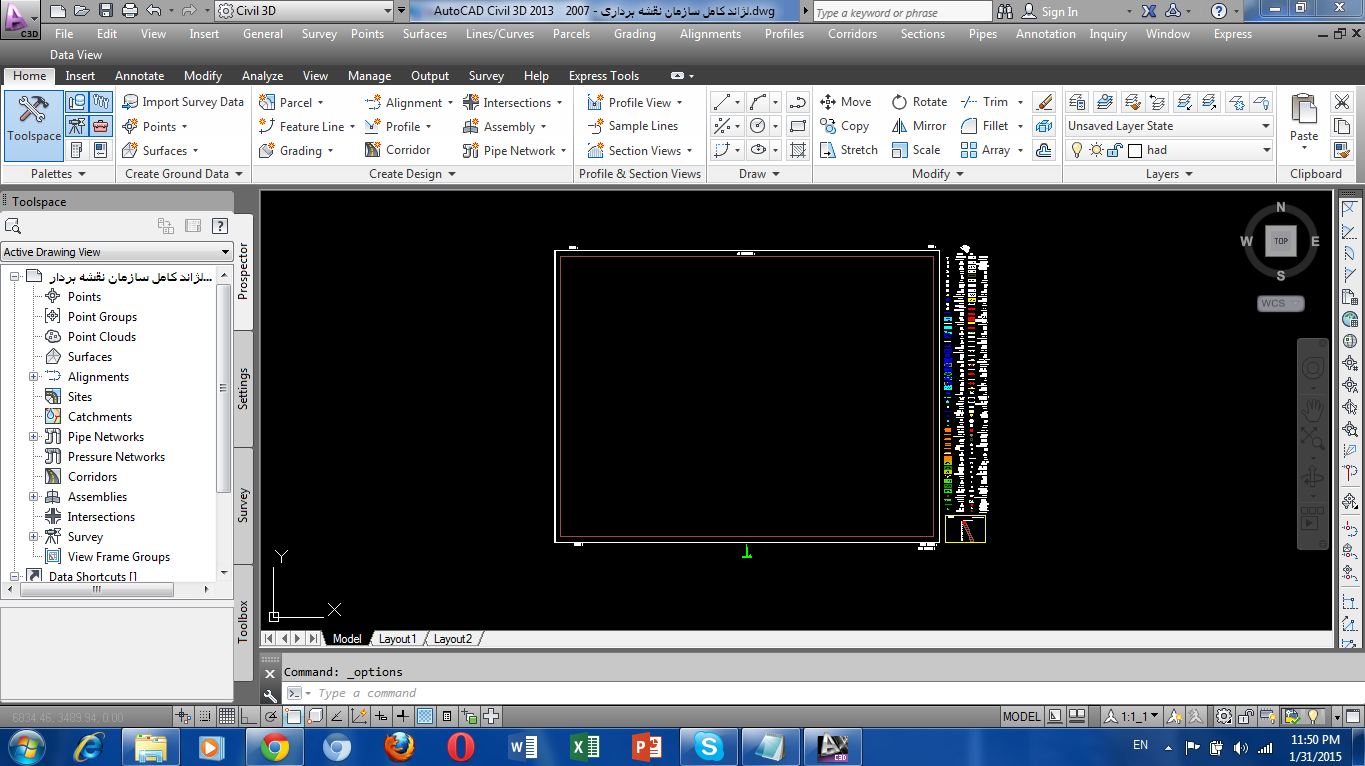This screenshot has height=766, width=1365.
Task: Switch to the Layout1 tab
Action: pyautogui.click(x=397, y=639)
